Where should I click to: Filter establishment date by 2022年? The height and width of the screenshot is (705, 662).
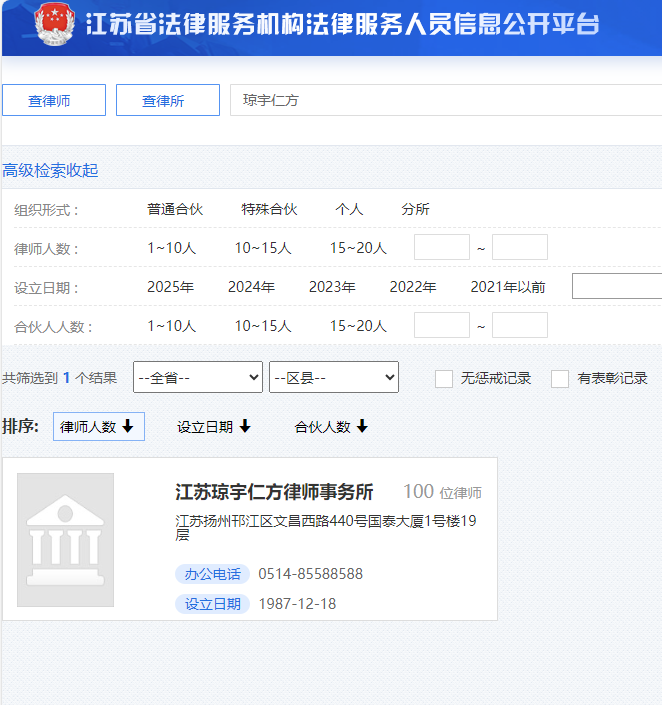coord(413,287)
